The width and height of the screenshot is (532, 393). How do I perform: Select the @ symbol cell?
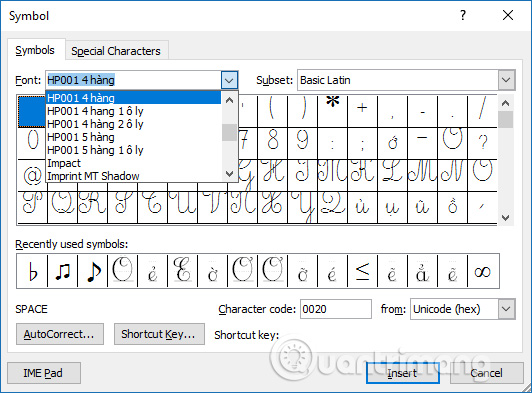32,175
